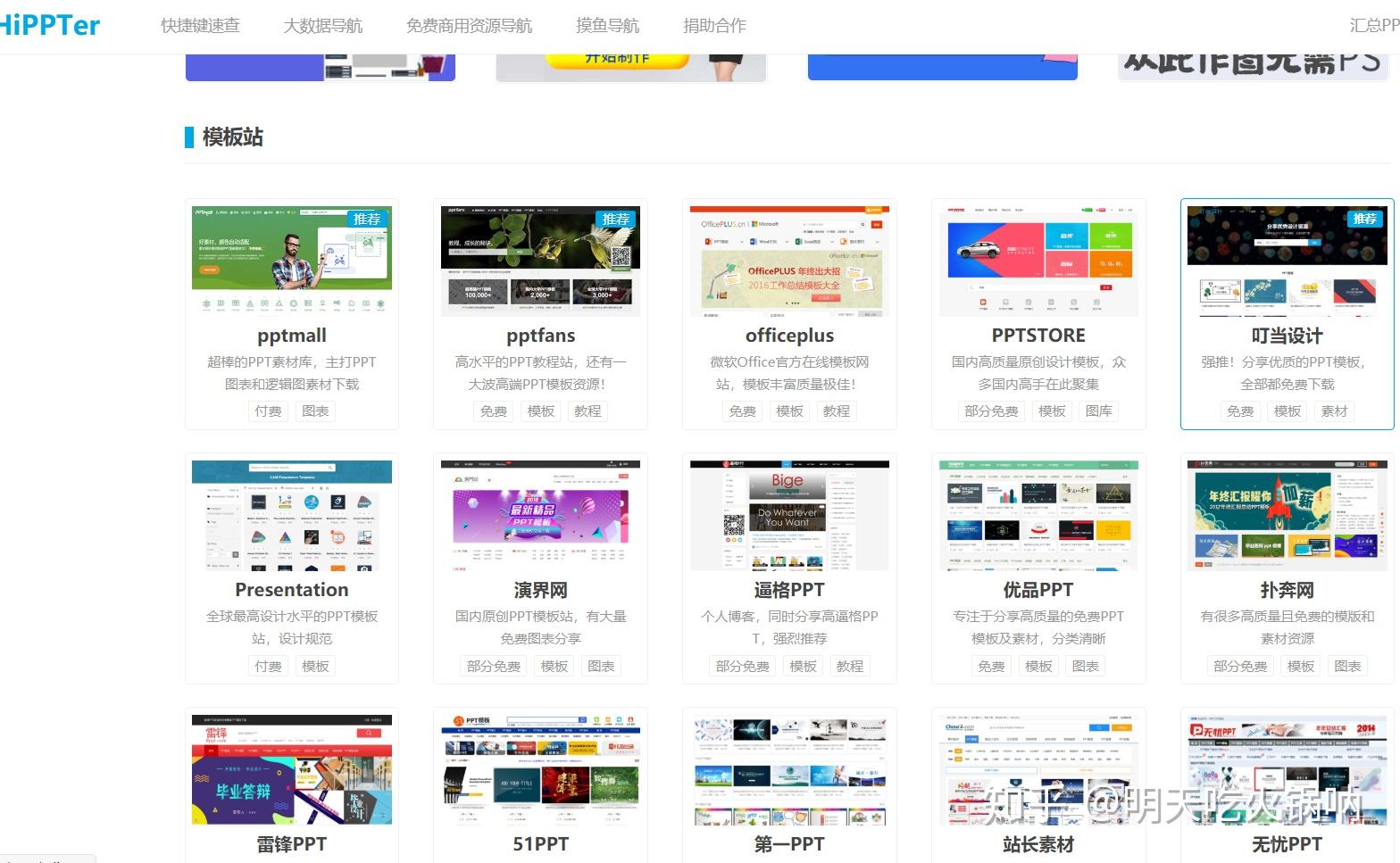Click the officeplus title link
Screen dimensions: 1400x863
[x=789, y=336]
